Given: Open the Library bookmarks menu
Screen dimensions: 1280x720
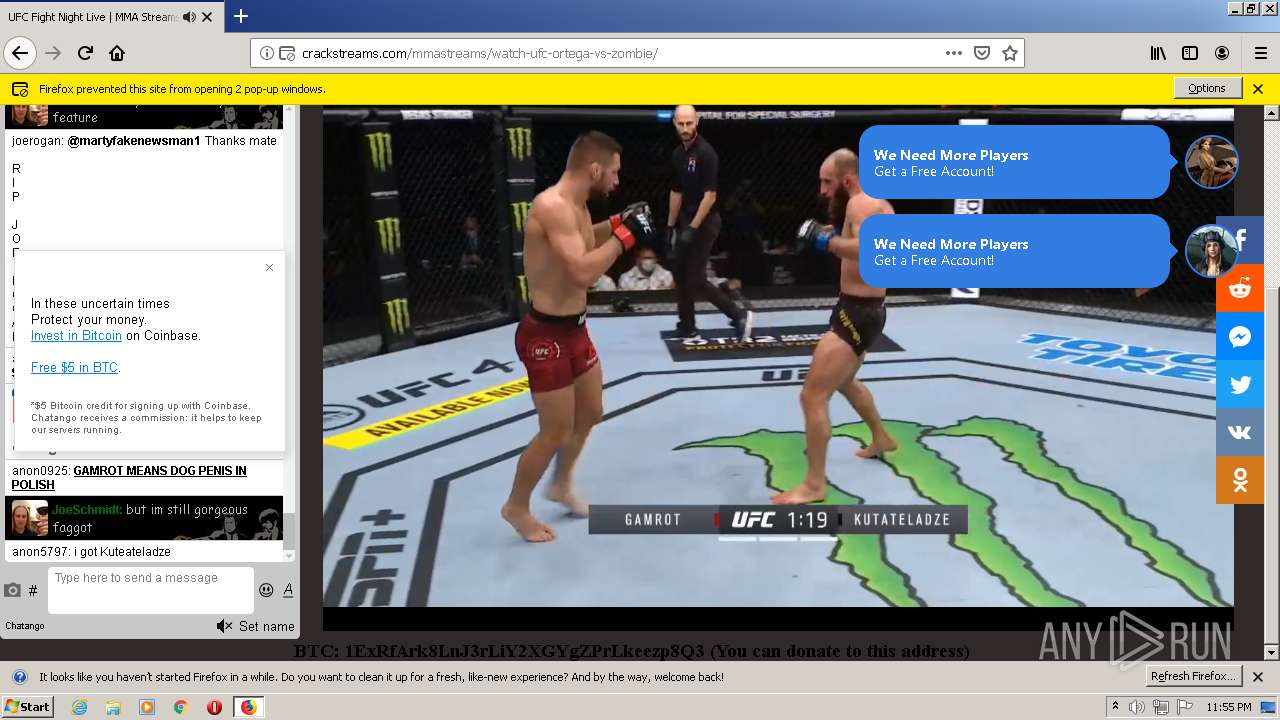Looking at the screenshot, I should 1158,53.
